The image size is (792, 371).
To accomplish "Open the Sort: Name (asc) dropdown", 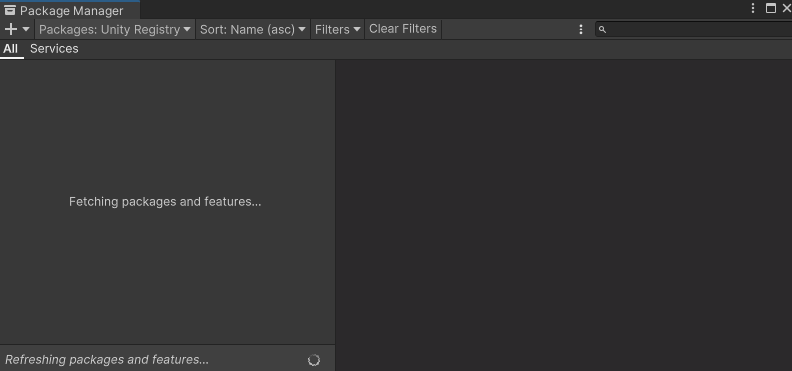I will pos(253,29).
